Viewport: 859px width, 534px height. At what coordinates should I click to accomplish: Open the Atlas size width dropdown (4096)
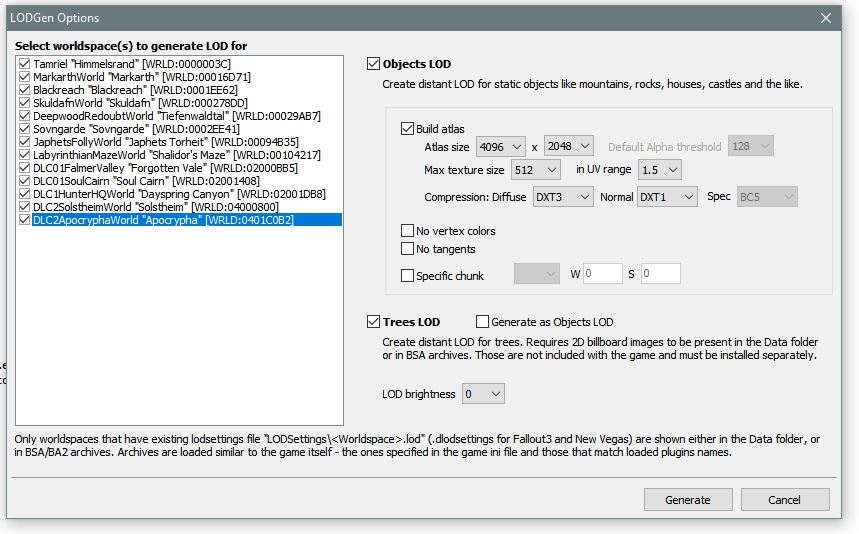click(x=514, y=146)
